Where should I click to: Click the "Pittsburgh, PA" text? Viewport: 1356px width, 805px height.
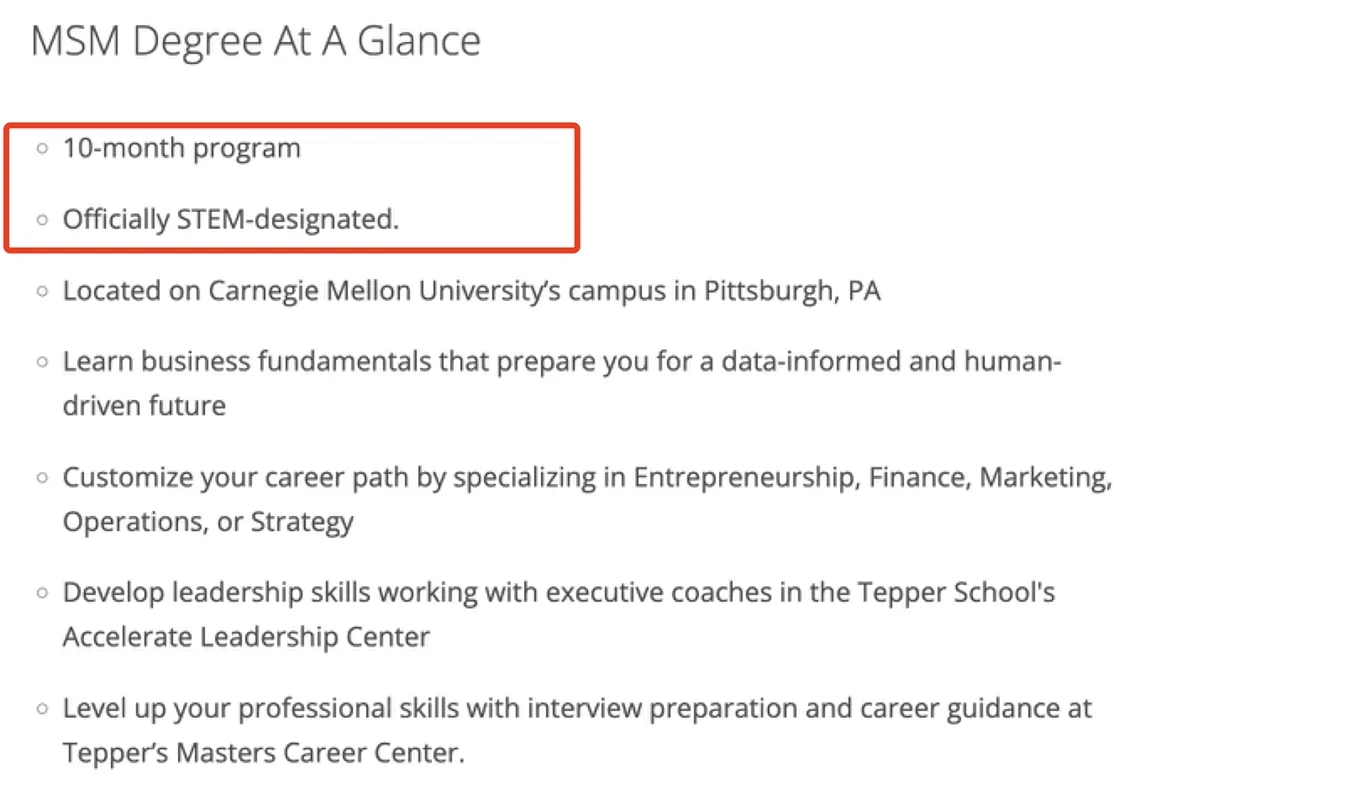(x=792, y=291)
